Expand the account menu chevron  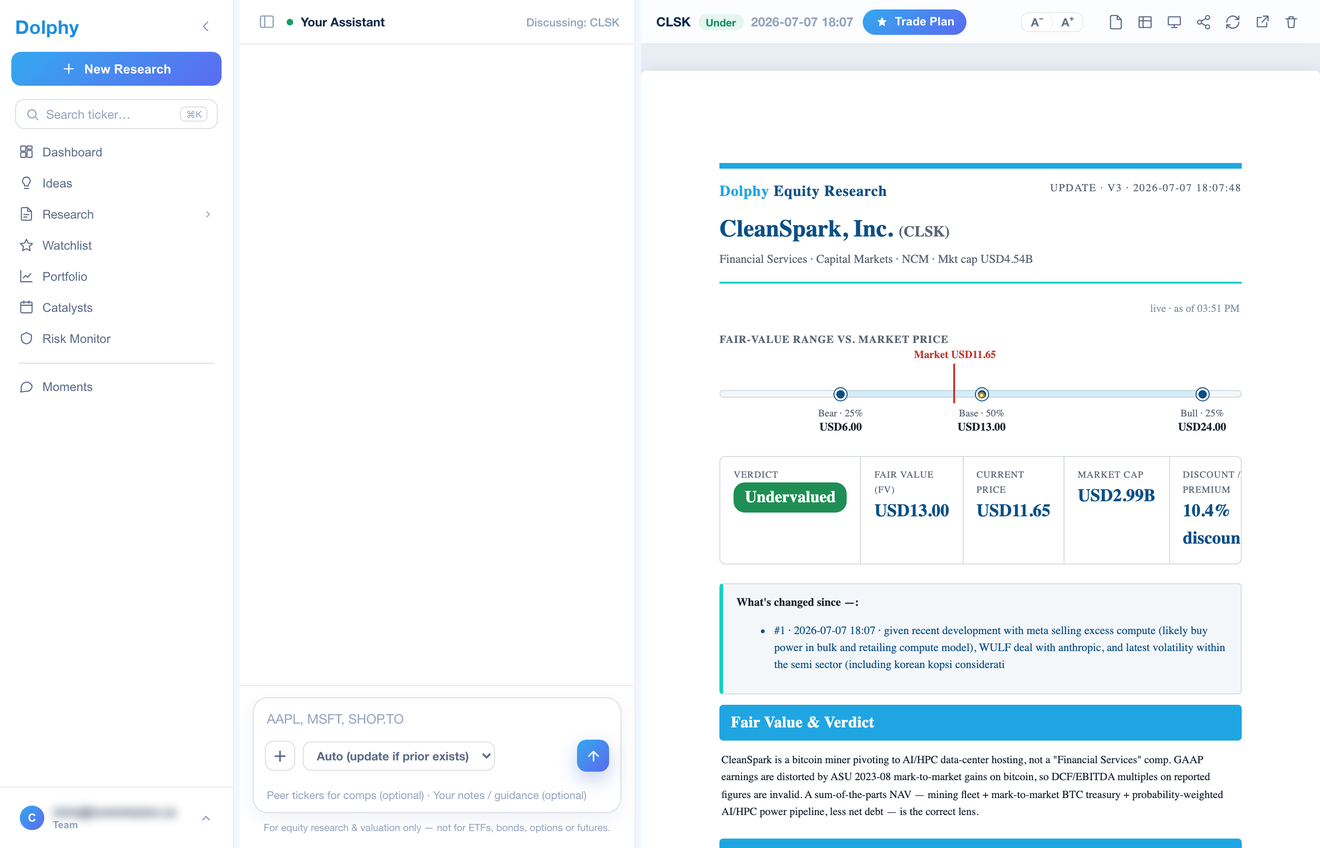point(206,818)
